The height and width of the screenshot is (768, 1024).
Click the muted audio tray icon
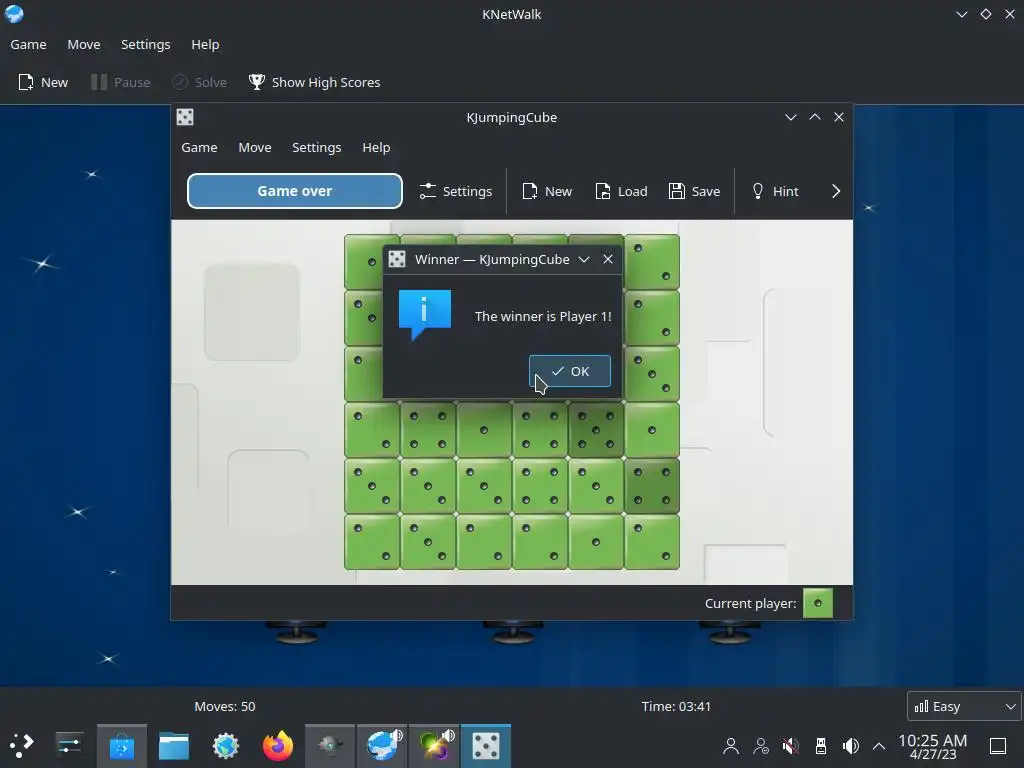click(x=791, y=746)
